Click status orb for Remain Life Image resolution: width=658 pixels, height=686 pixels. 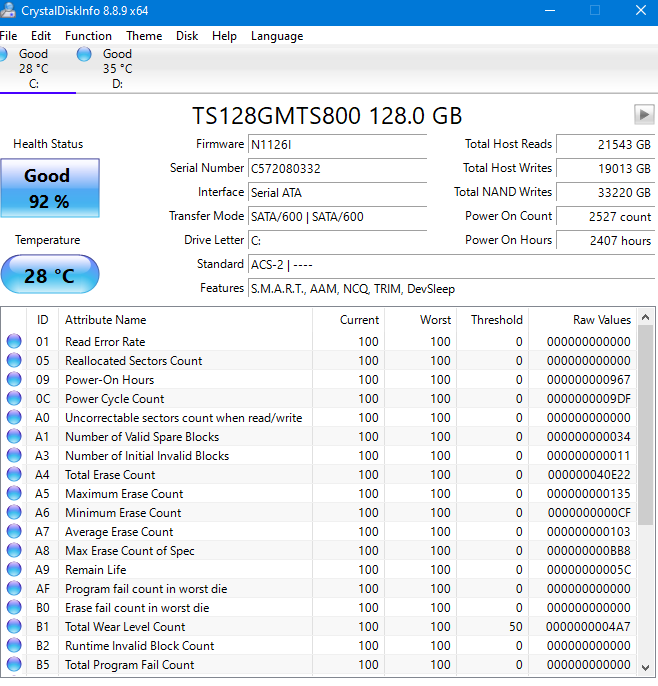tap(14, 570)
